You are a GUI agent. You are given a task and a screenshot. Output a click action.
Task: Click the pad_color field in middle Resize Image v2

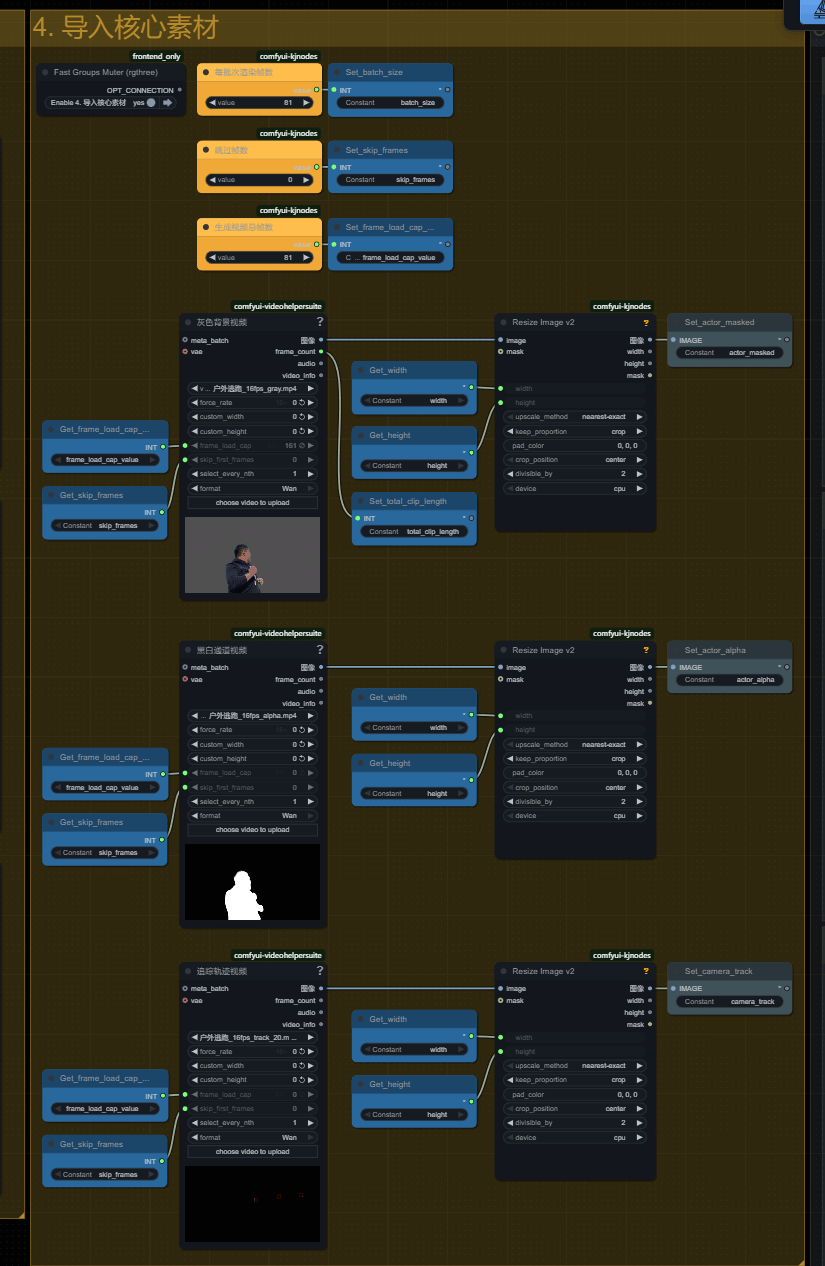574,773
